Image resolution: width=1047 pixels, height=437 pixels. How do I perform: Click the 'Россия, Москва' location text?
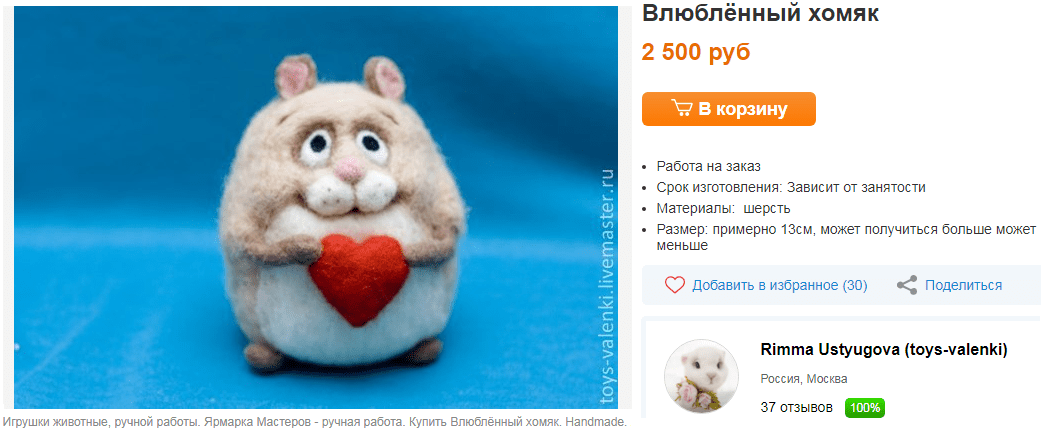(x=804, y=379)
